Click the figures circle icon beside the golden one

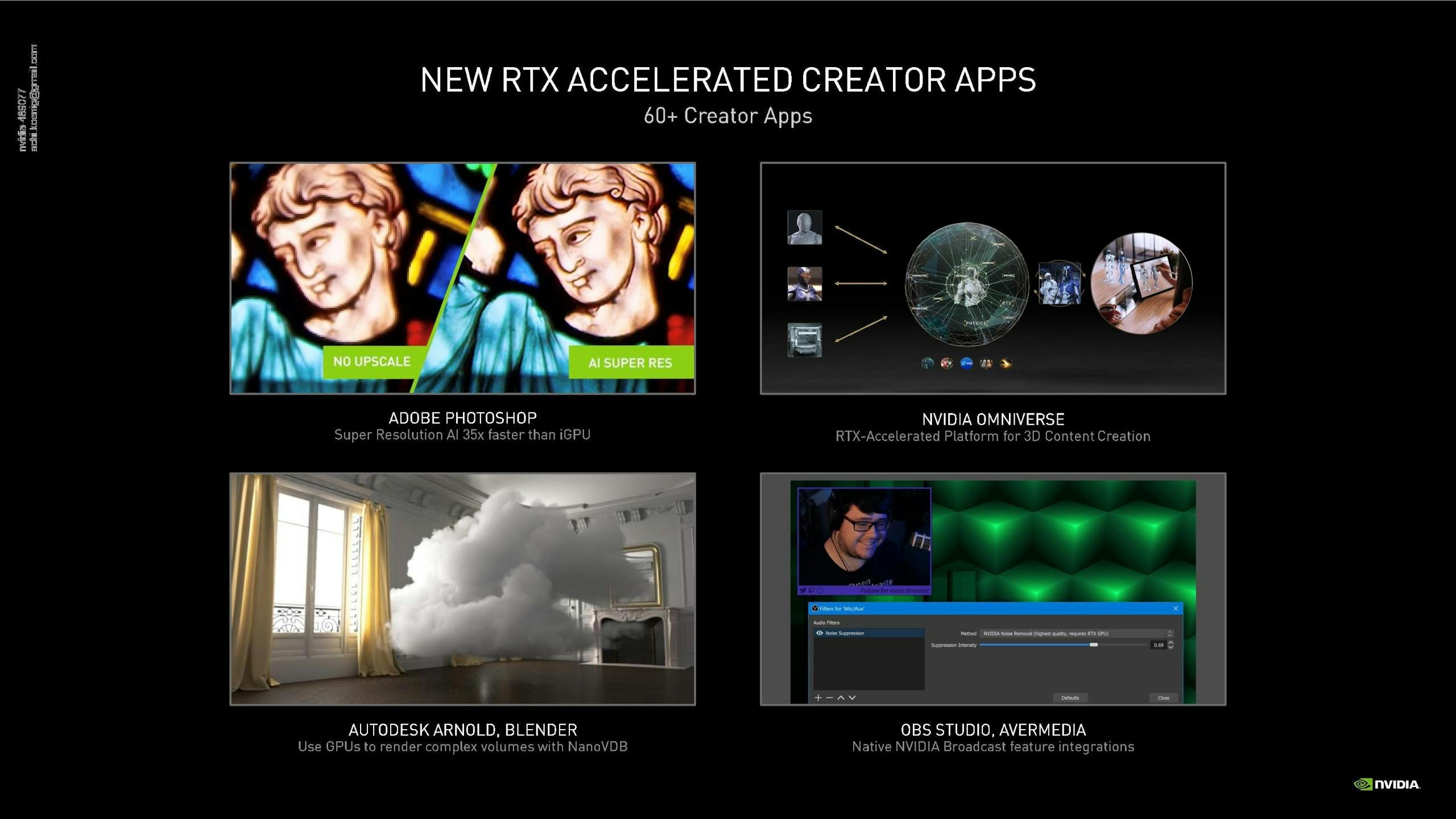(986, 363)
